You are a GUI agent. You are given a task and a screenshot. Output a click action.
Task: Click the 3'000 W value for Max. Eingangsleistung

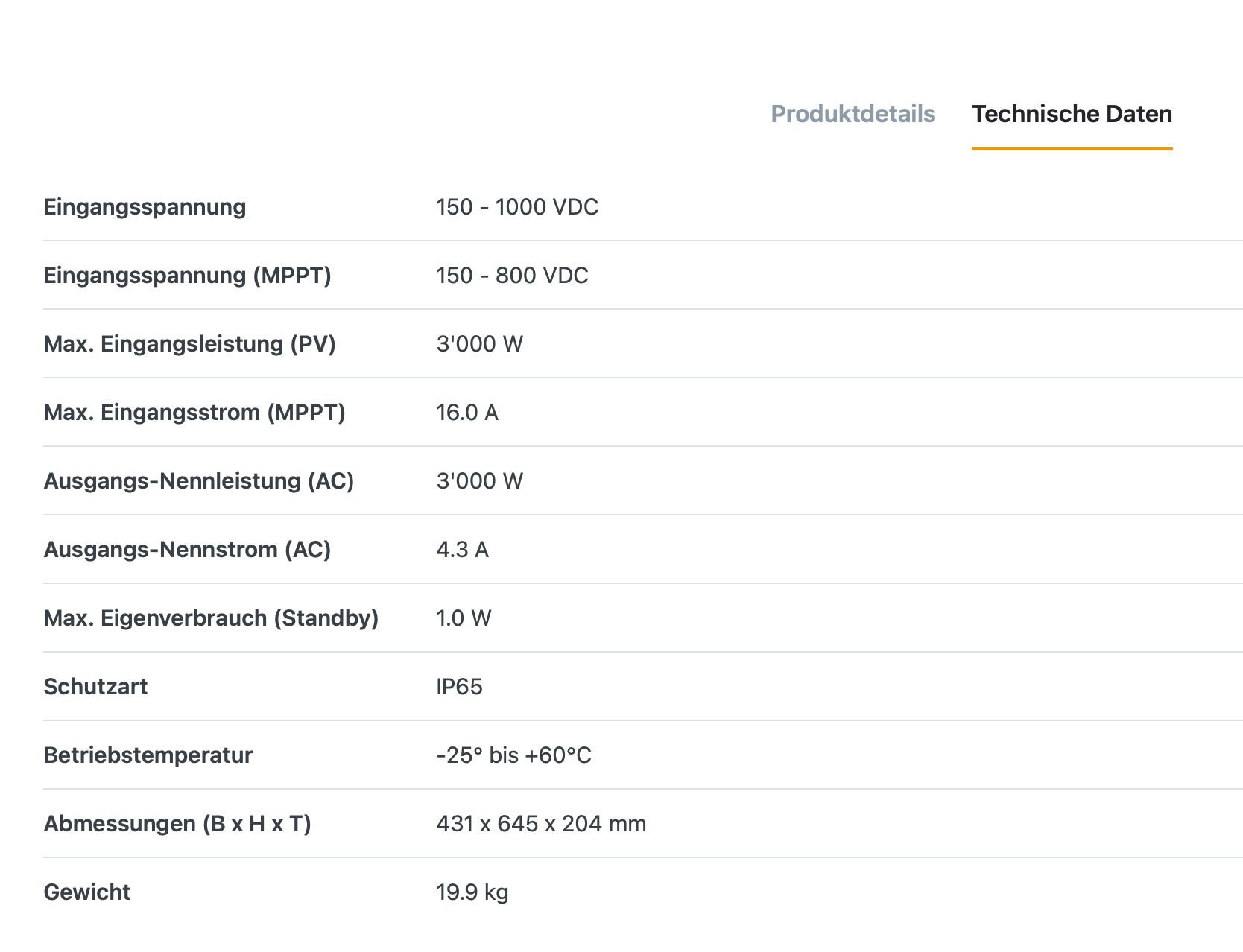pyautogui.click(x=479, y=344)
